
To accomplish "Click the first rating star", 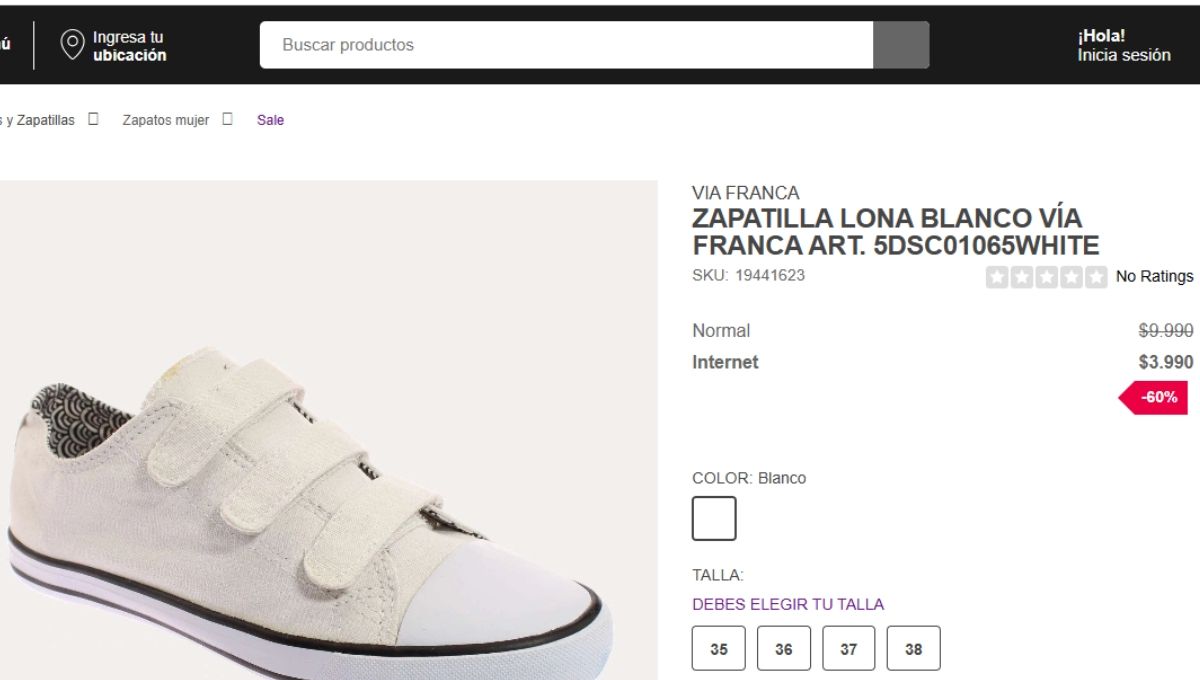I will click(x=997, y=276).
